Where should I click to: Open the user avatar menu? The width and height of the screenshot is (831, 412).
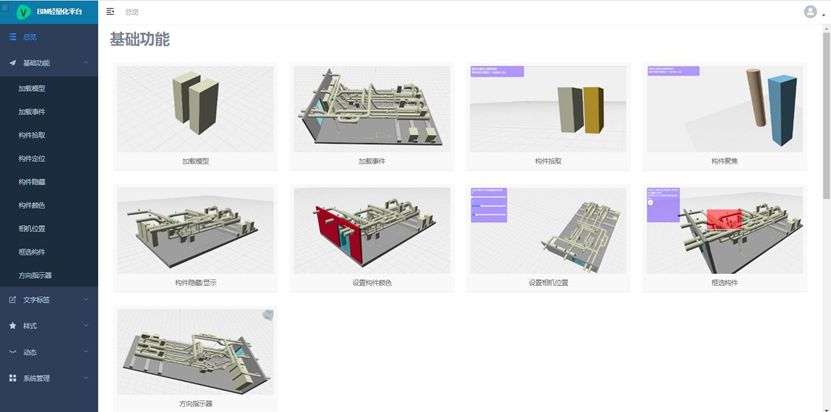810,12
